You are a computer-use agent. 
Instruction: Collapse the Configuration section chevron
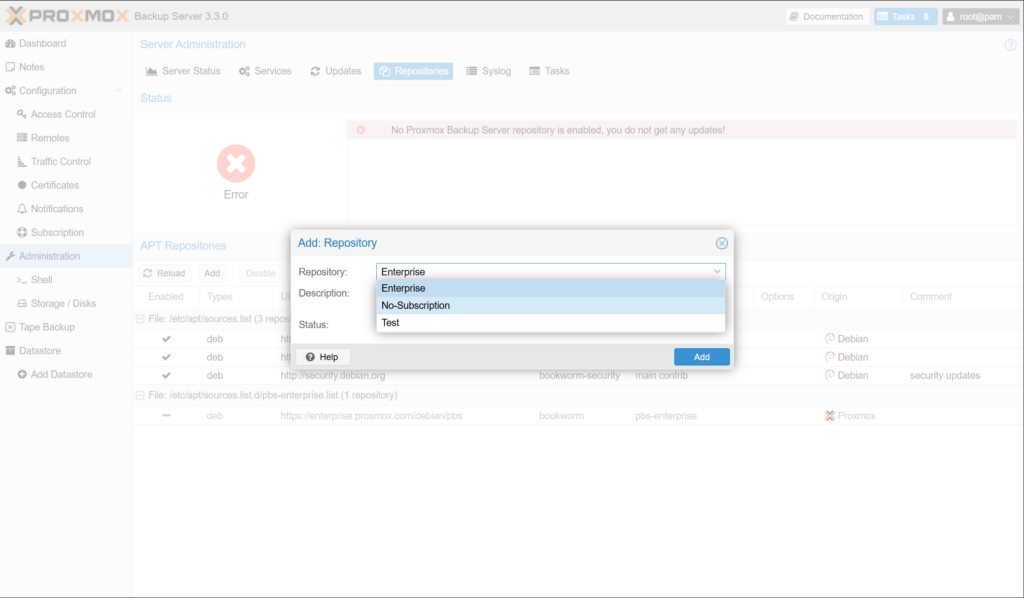click(118, 91)
